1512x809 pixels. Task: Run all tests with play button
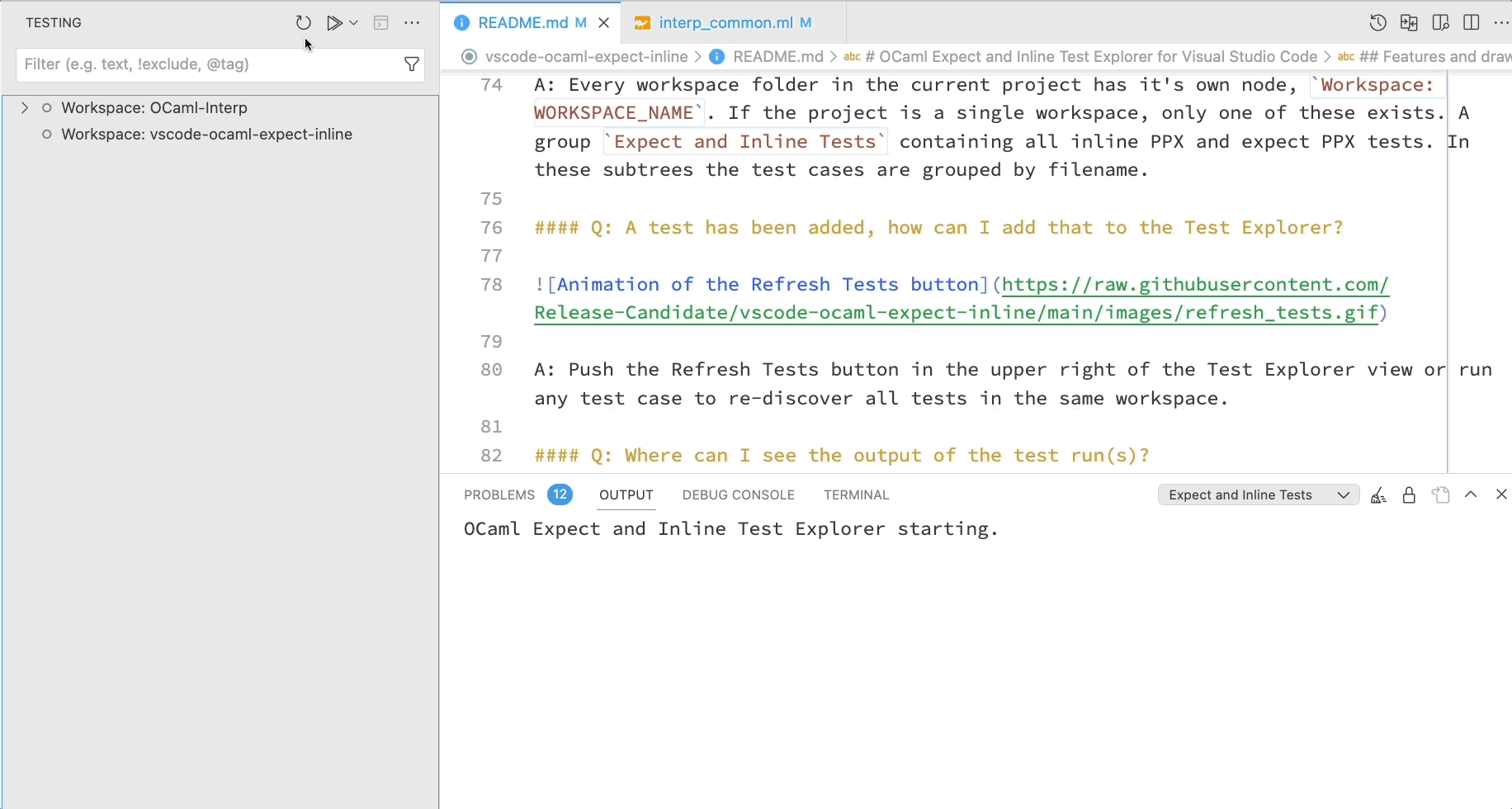pos(333,23)
